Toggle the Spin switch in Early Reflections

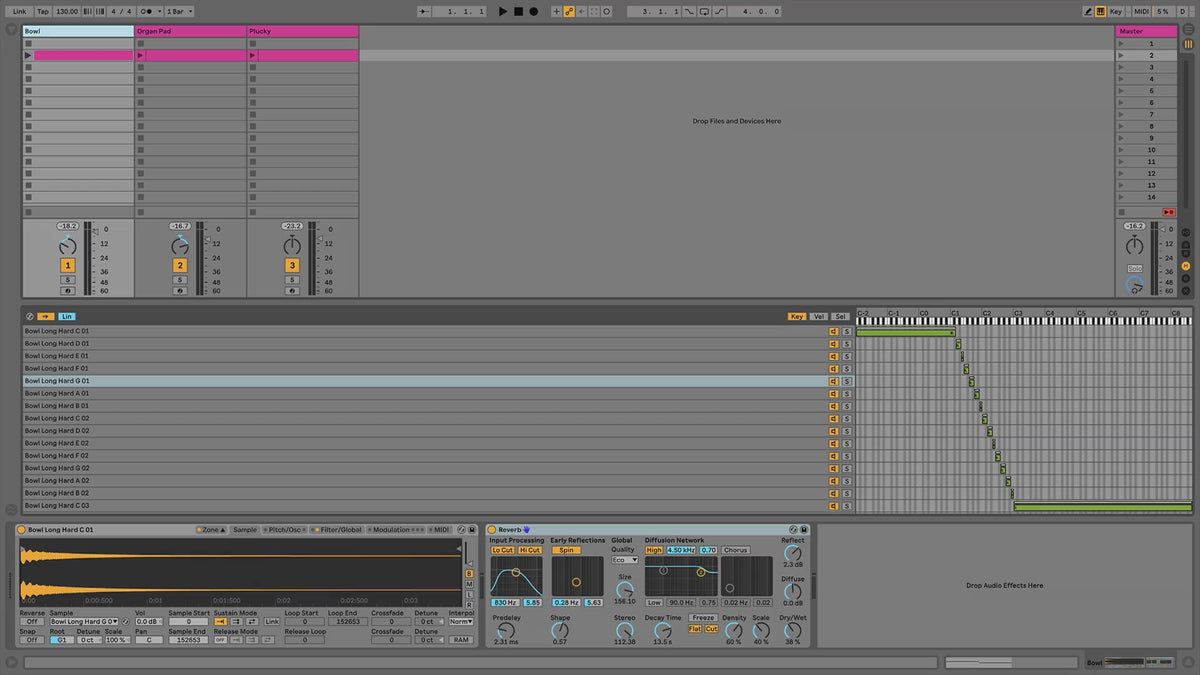click(x=566, y=550)
